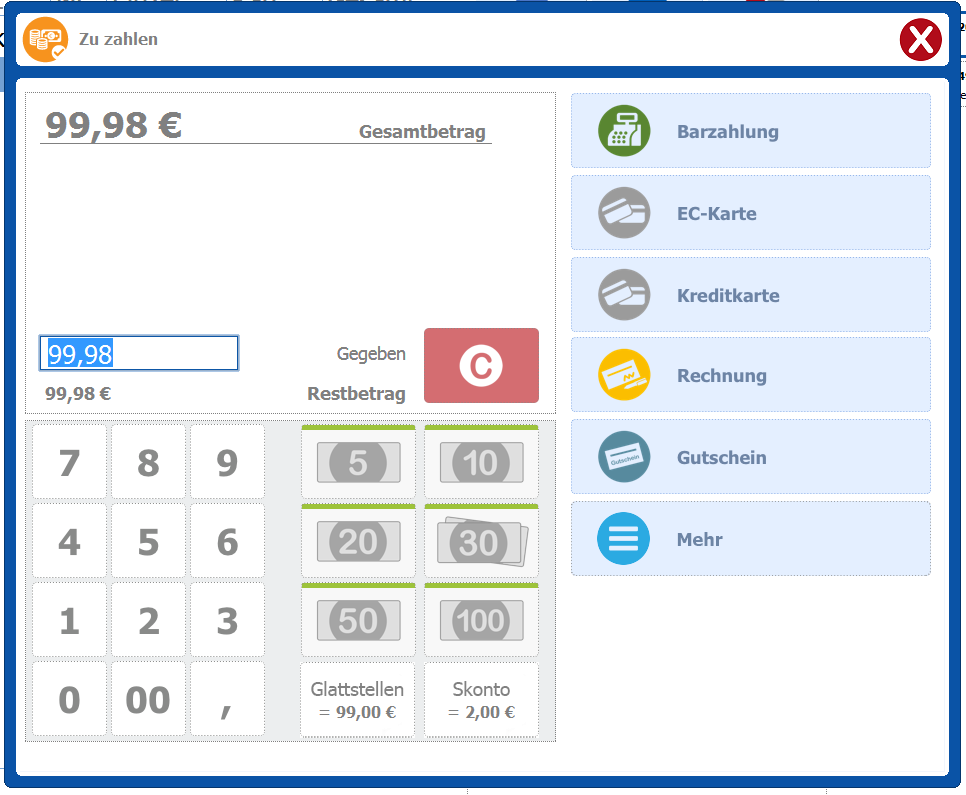Focus the Gegeben amount input field
Image resolution: width=966 pixels, height=795 pixels.
point(139,353)
